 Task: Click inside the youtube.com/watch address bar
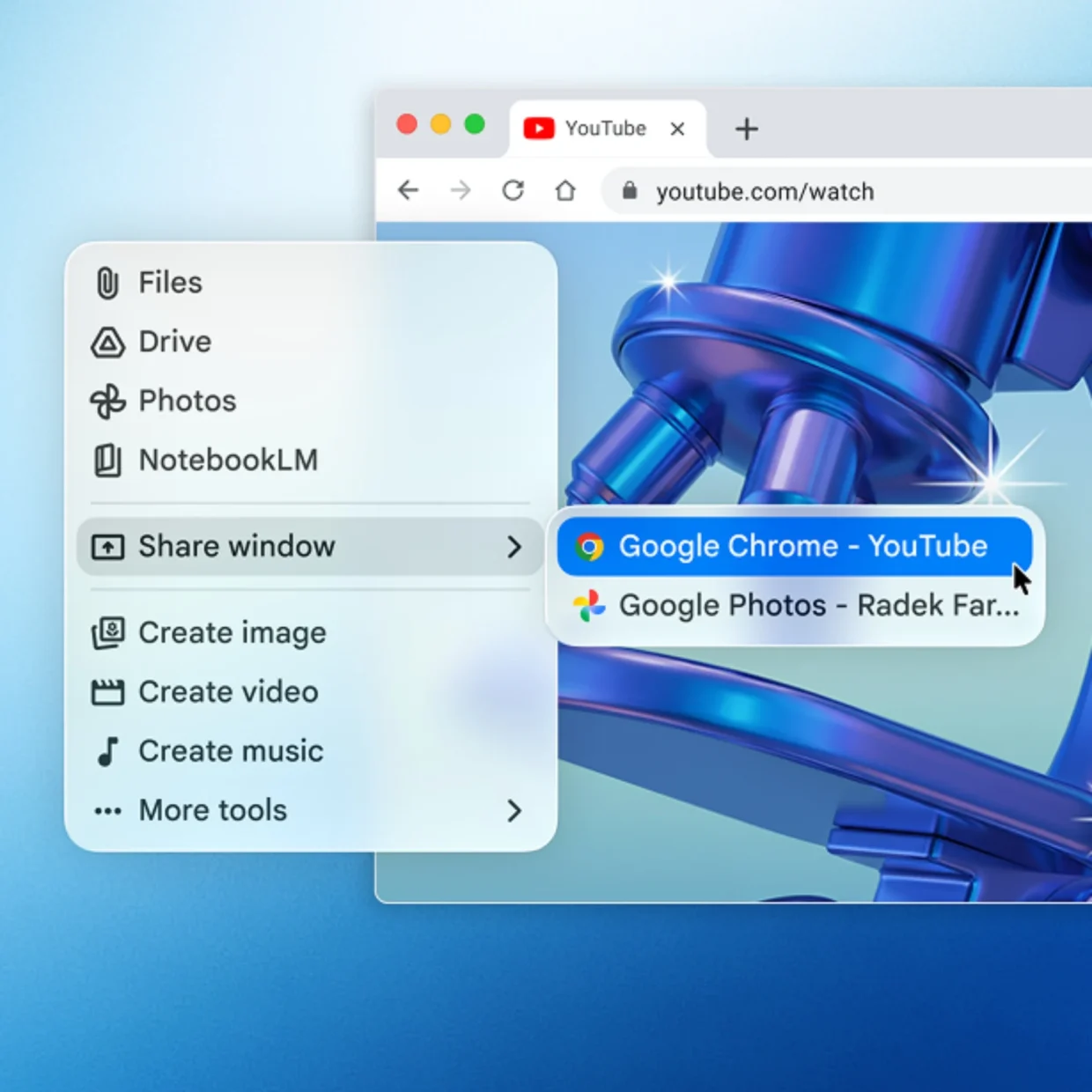764,191
